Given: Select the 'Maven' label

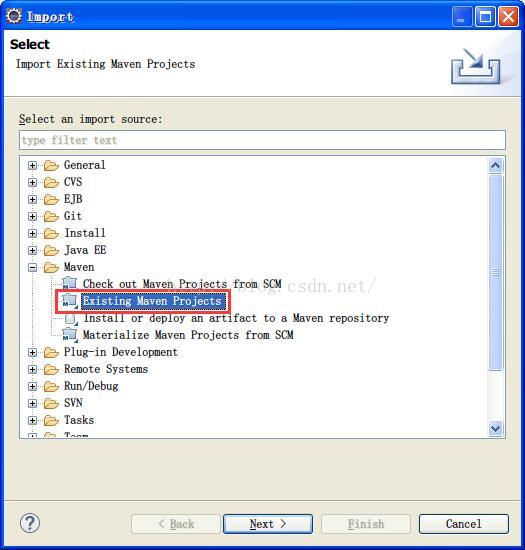Looking at the screenshot, I should [x=79, y=267].
